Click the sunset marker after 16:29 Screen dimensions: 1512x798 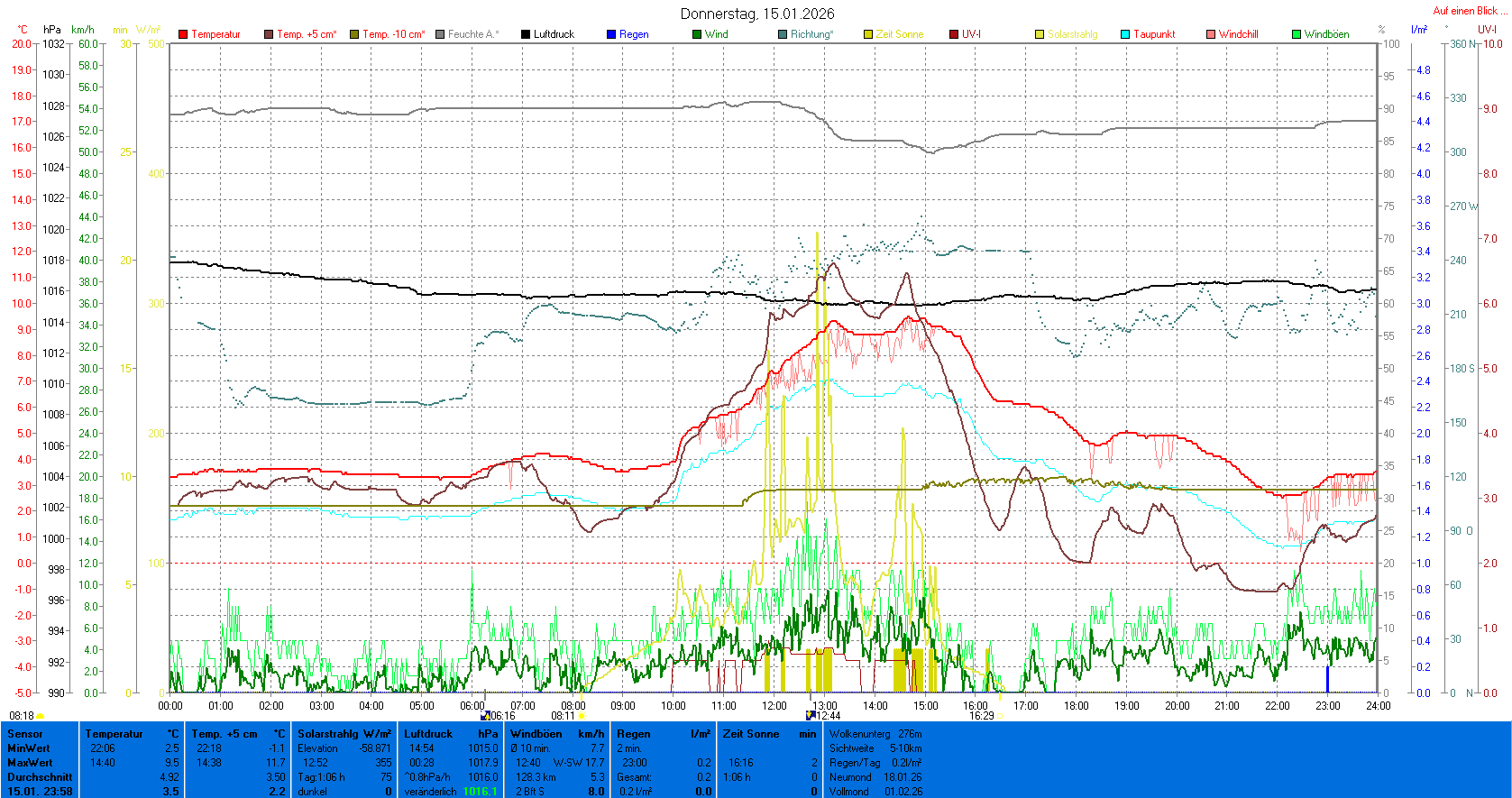(x=999, y=716)
